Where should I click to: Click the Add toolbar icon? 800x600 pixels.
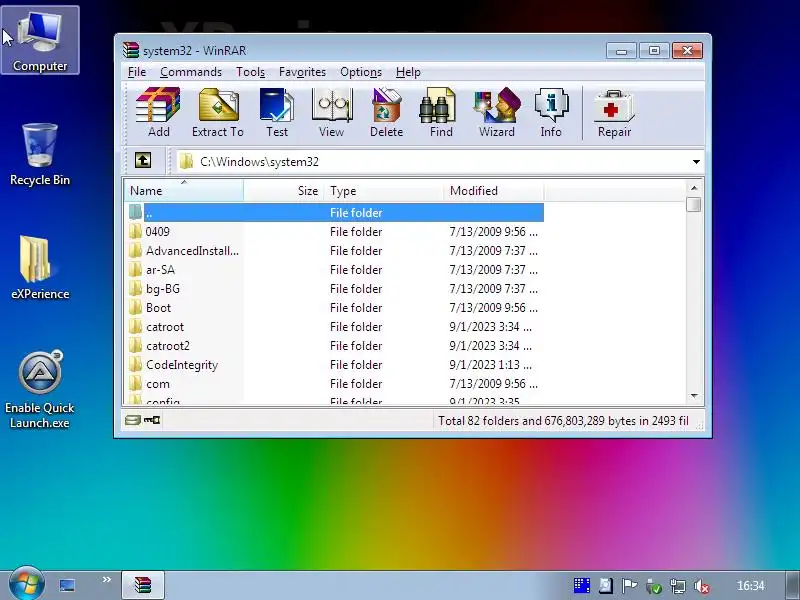158,113
